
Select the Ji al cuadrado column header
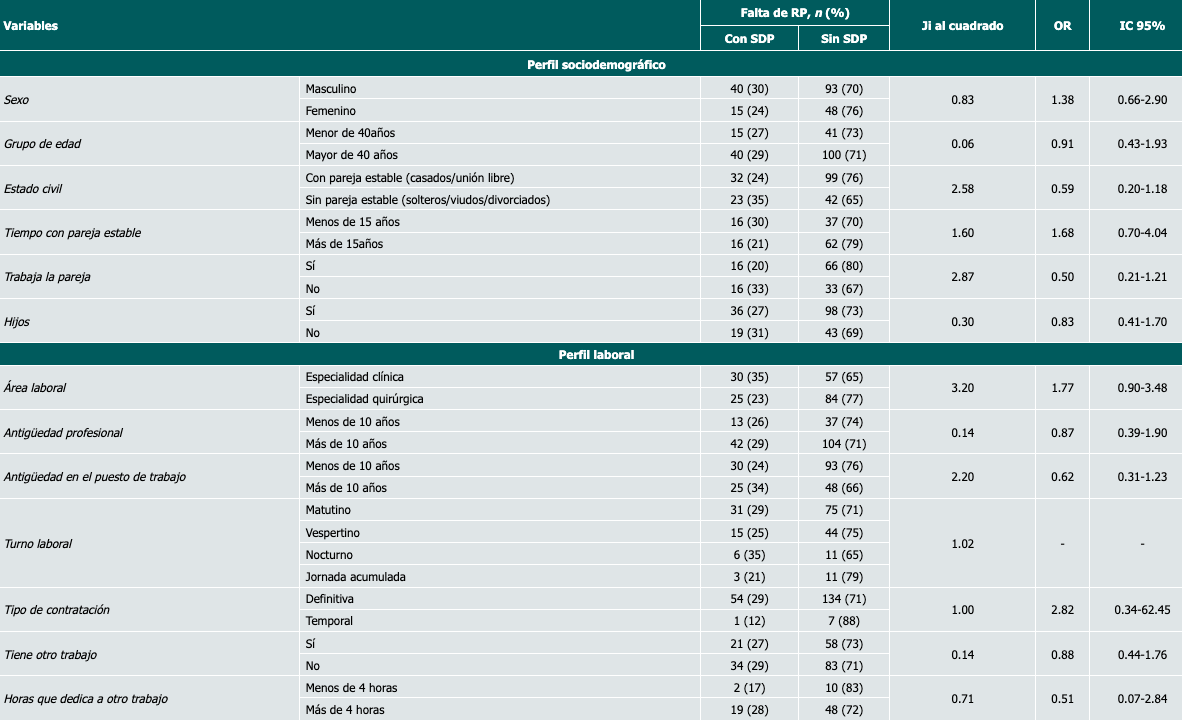point(961,26)
